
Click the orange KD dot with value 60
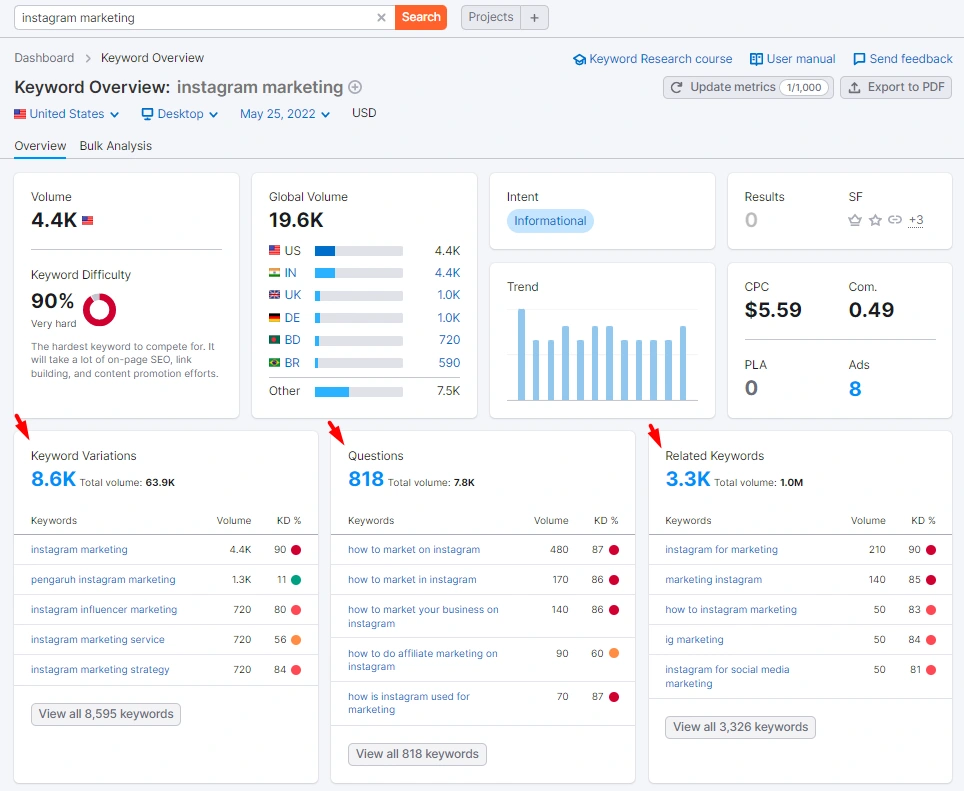click(x=614, y=653)
